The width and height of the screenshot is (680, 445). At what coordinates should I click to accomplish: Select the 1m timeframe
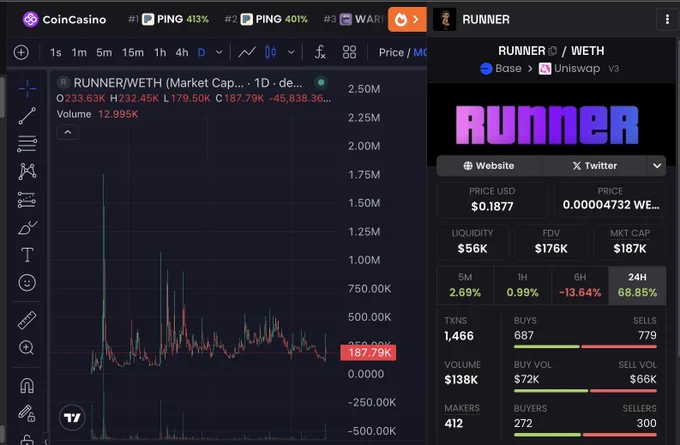79,52
